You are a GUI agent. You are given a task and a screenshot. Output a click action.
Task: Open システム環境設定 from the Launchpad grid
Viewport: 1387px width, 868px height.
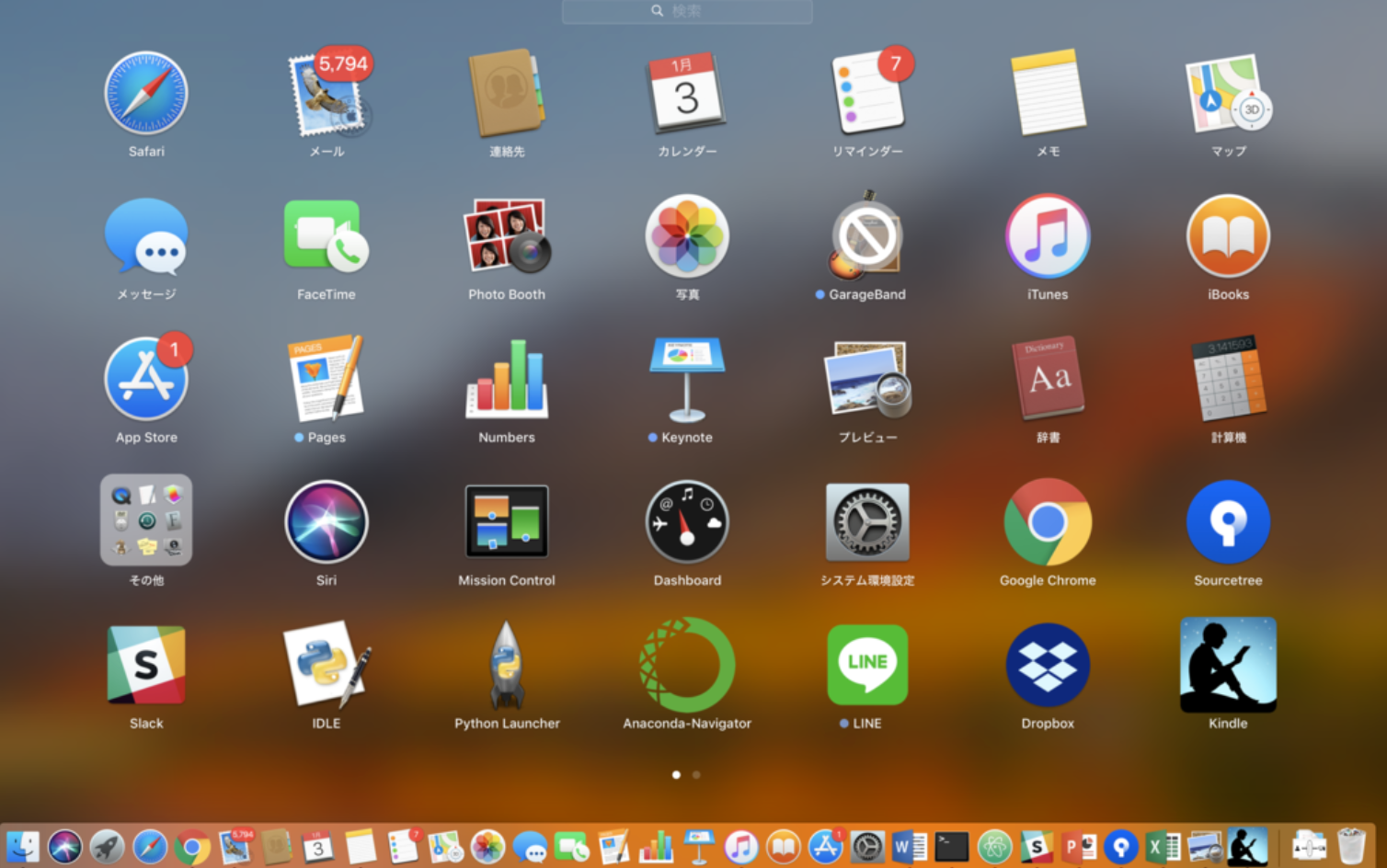867,521
